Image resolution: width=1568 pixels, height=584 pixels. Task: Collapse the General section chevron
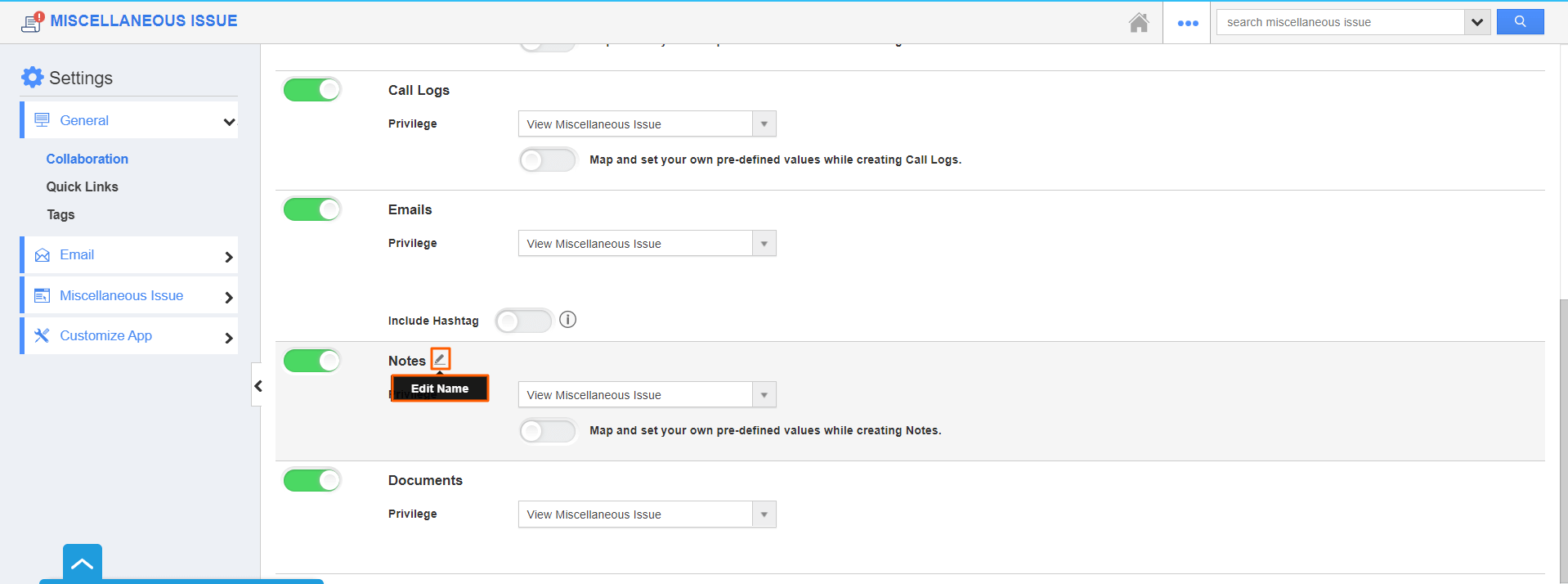[229, 122]
